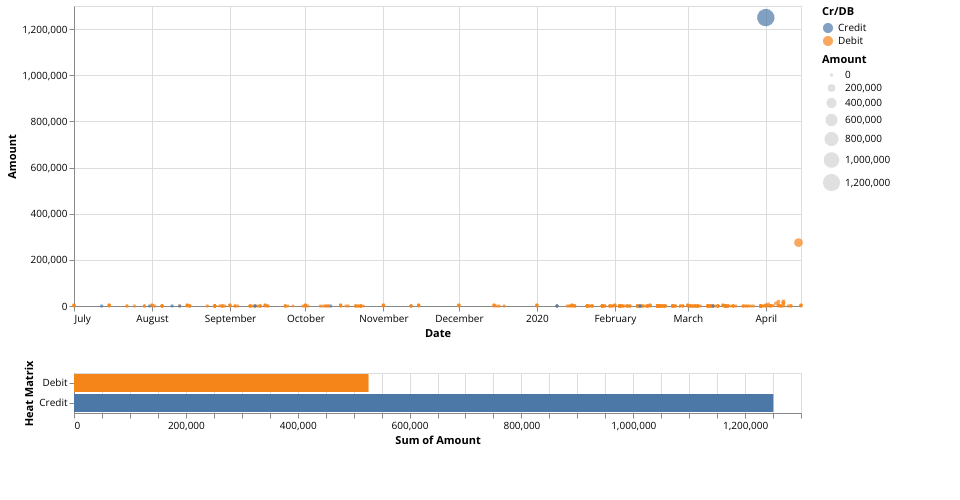This screenshot has height=500, width=960.
Task: Pick the 200,000 size legend circle
Action: (831, 88)
